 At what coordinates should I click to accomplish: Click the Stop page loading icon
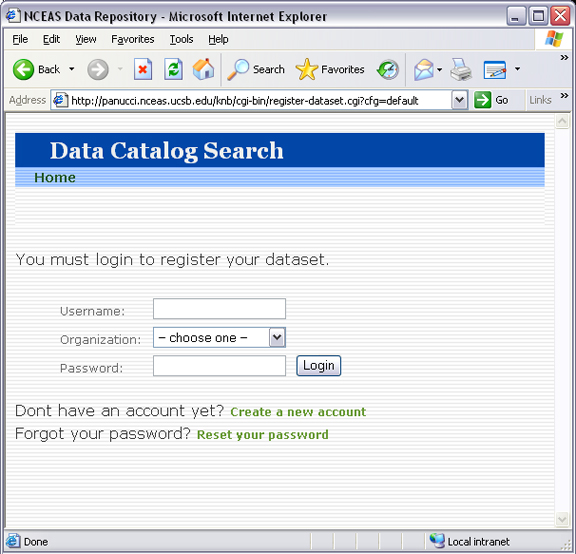point(143,69)
